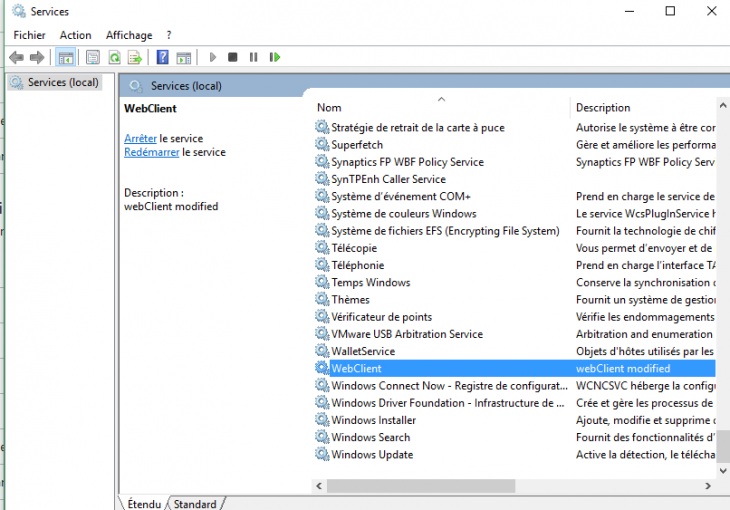Click the Refresh toolbar icon
Image resolution: width=730 pixels, height=510 pixels.
[114, 58]
